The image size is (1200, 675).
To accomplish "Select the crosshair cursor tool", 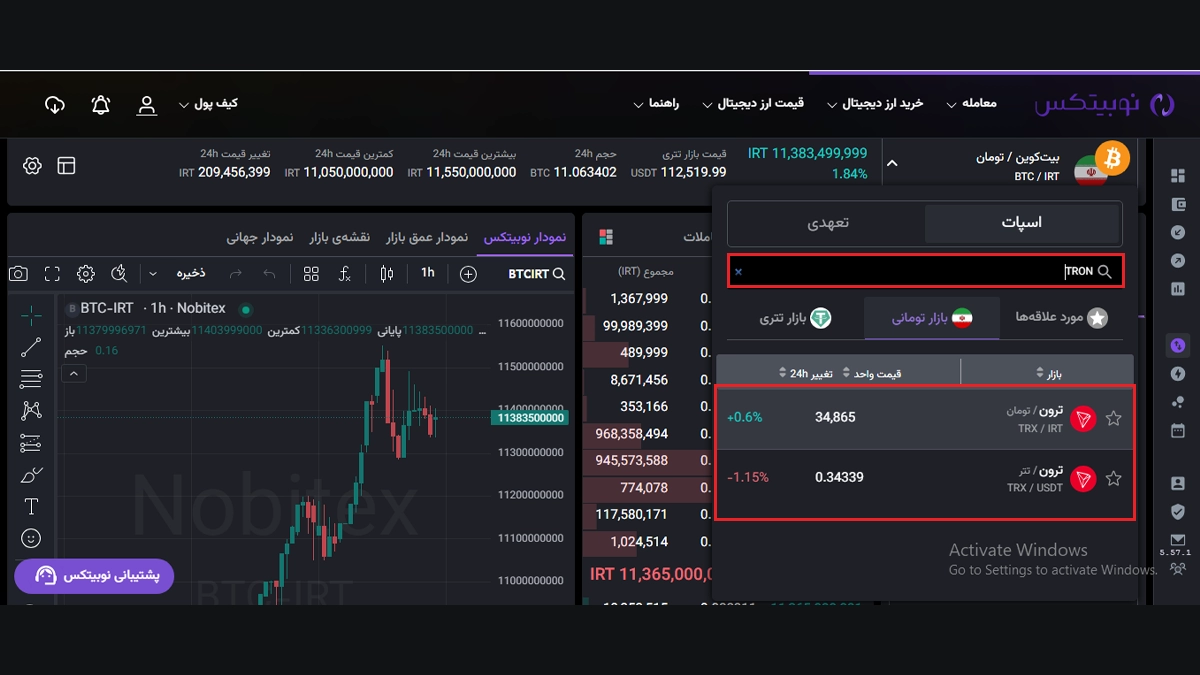I will click(x=31, y=316).
